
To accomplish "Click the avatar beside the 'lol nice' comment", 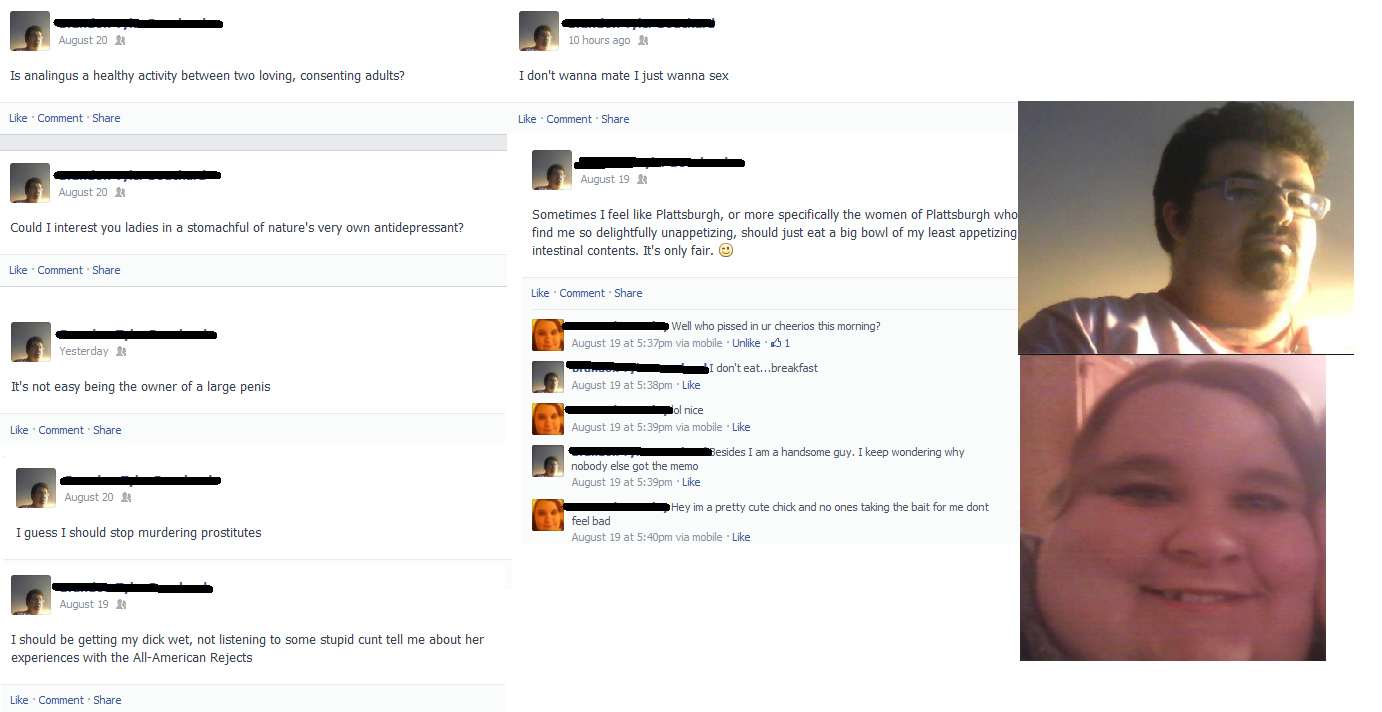I will pos(548,419).
